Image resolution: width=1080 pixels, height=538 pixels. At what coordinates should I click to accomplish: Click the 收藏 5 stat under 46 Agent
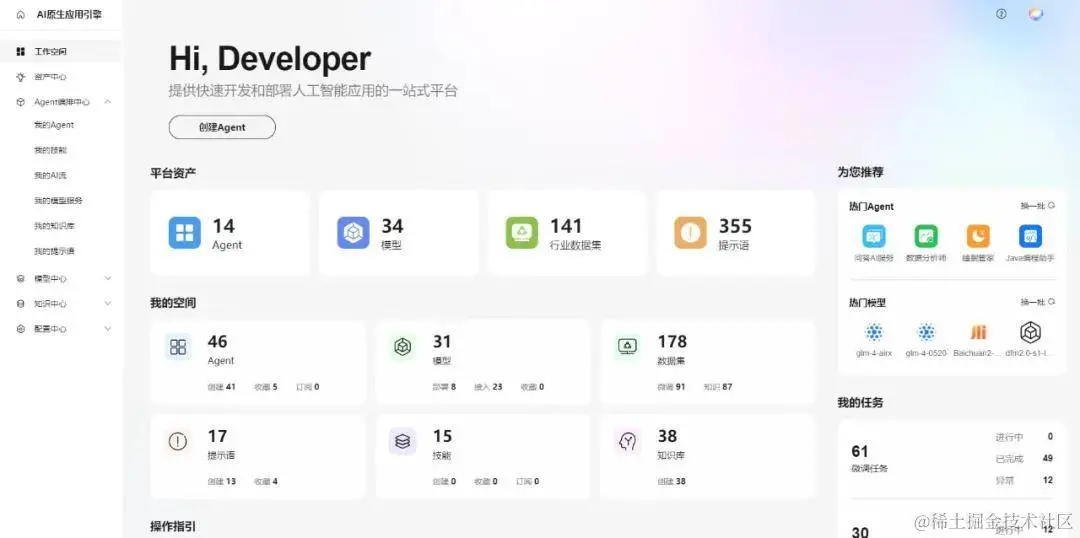click(x=266, y=387)
